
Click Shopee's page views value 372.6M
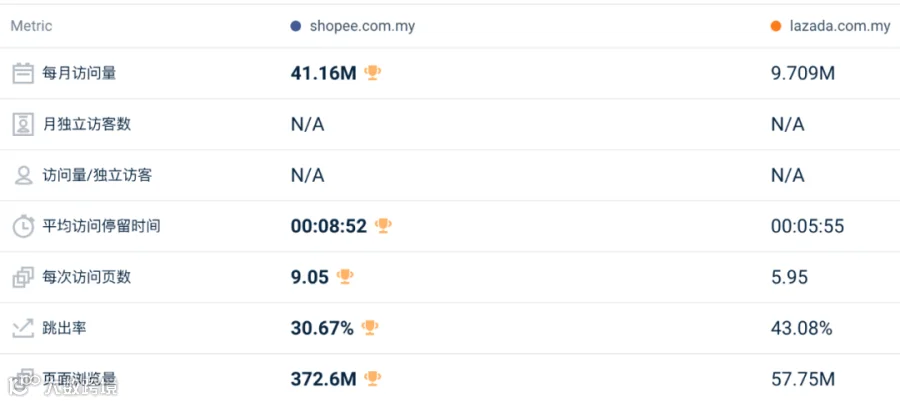pyautogui.click(x=324, y=379)
